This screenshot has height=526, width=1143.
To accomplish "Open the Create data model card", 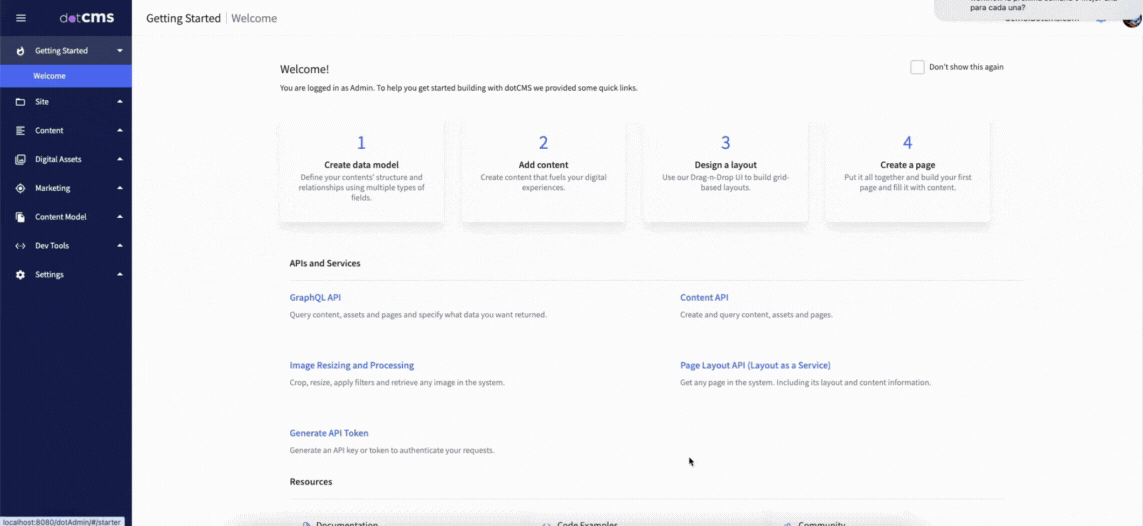I will (362, 170).
